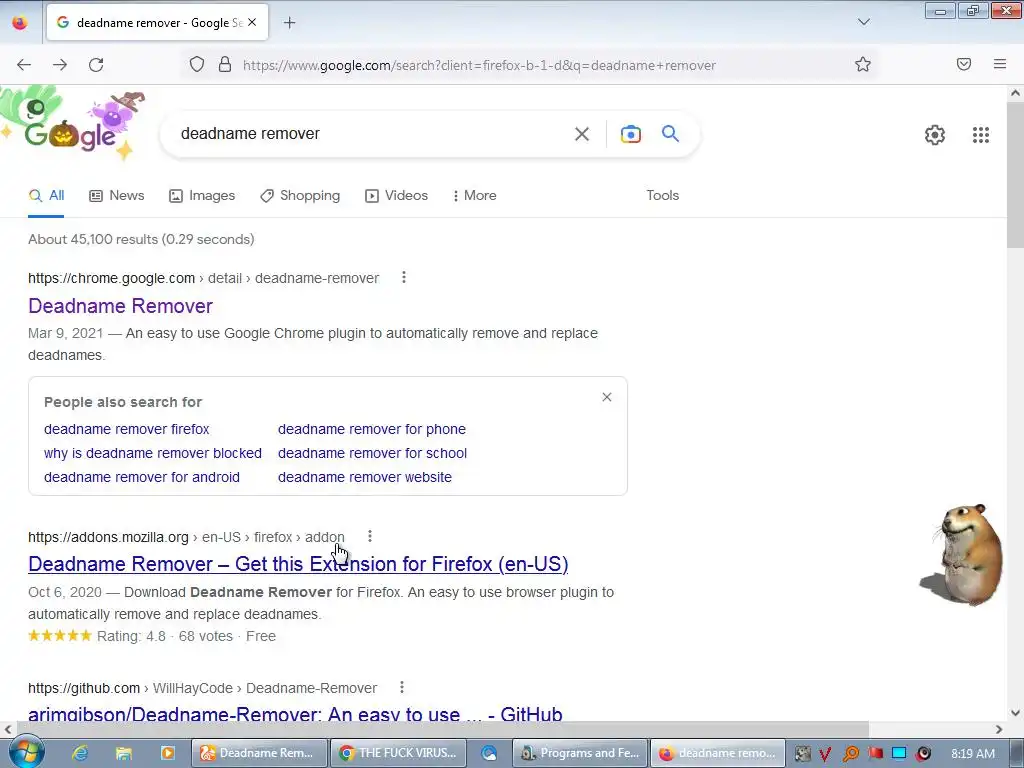Open the Windows Start orb
Image resolution: width=1024 pixels, height=768 pixels.
26,752
